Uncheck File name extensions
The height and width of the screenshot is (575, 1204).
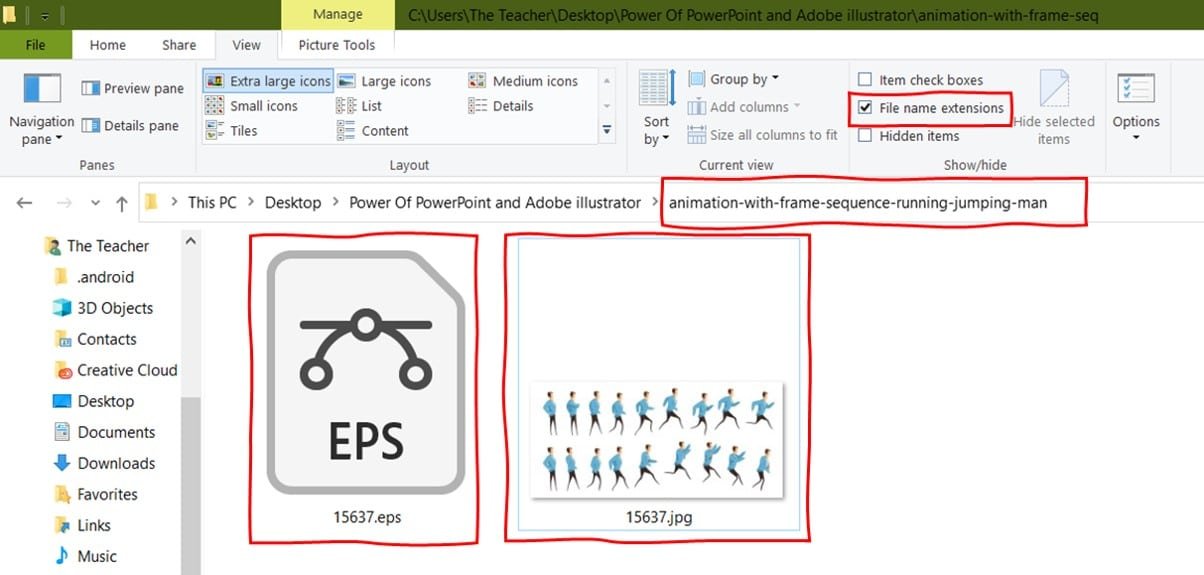coord(866,108)
